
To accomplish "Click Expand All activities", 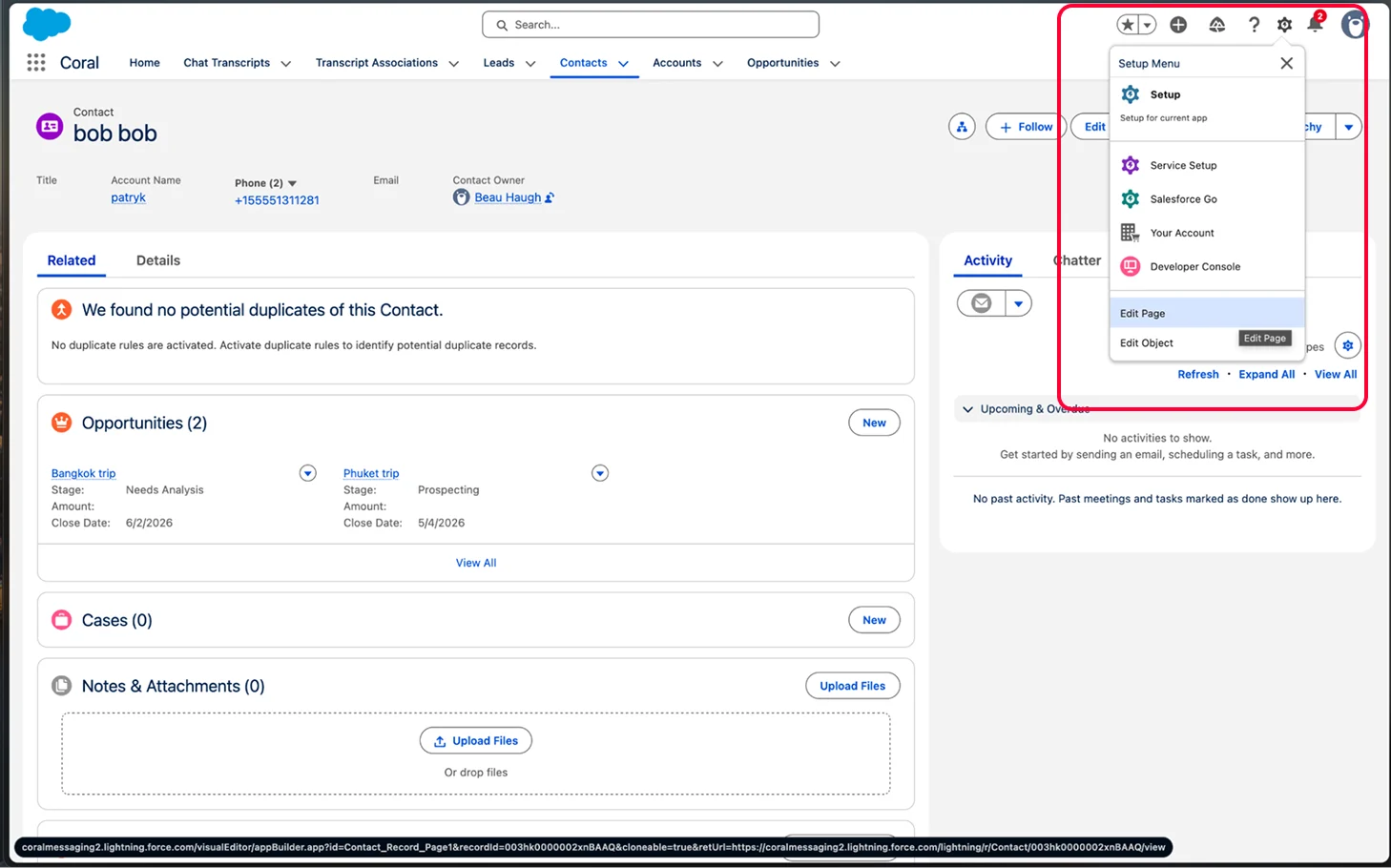I will pos(1266,374).
